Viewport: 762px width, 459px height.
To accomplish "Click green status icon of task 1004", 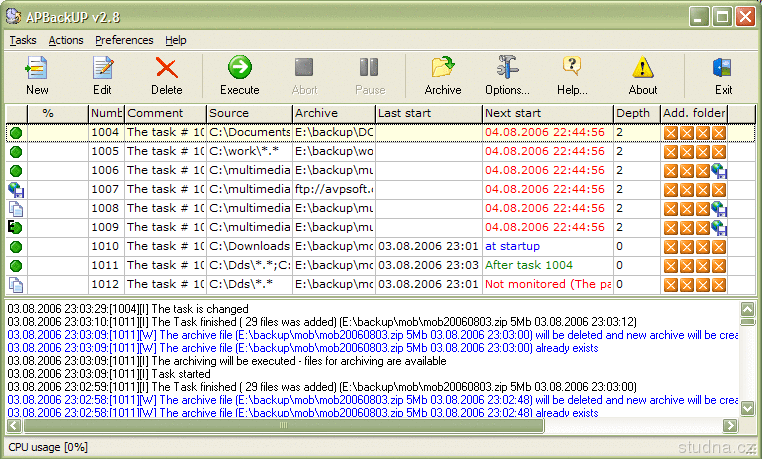I will (x=16, y=133).
